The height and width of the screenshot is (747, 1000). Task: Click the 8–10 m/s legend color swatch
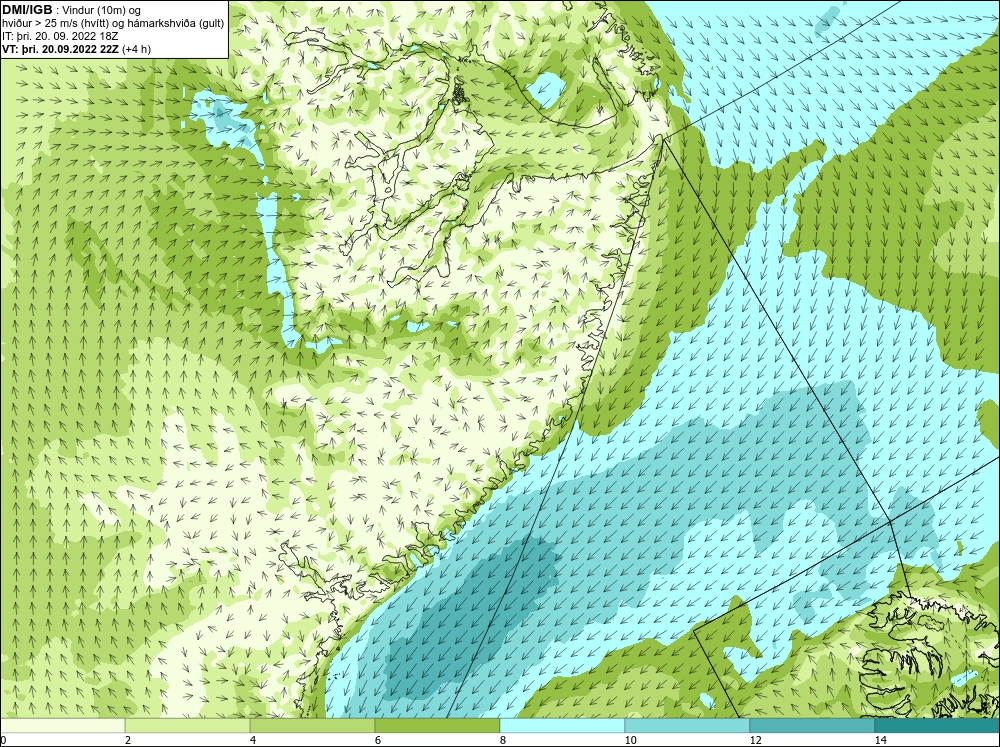click(x=562, y=725)
